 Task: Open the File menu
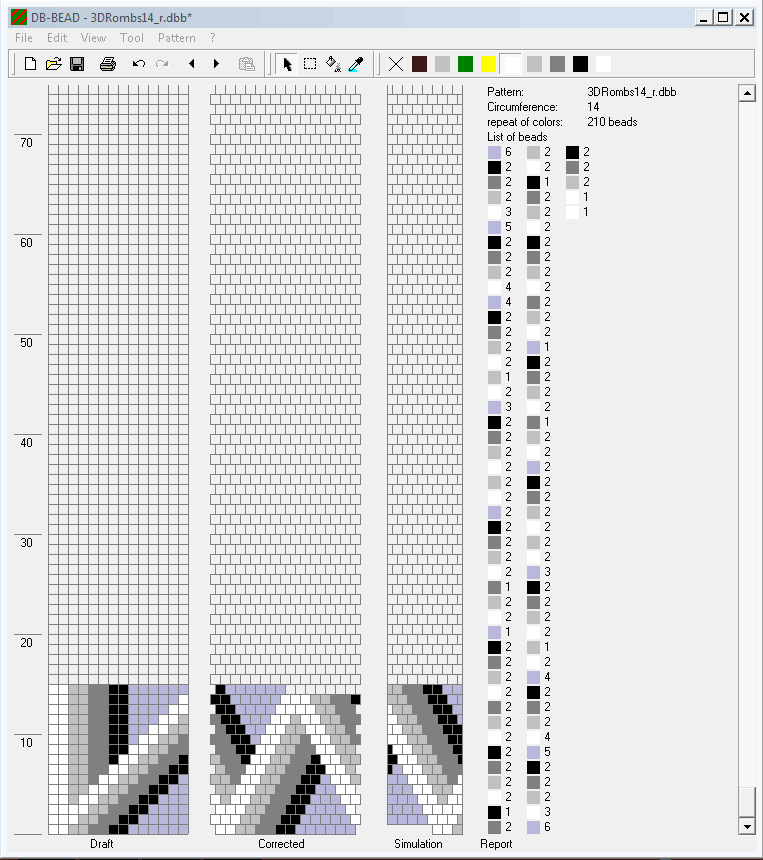pyautogui.click(x=24, y=38)
